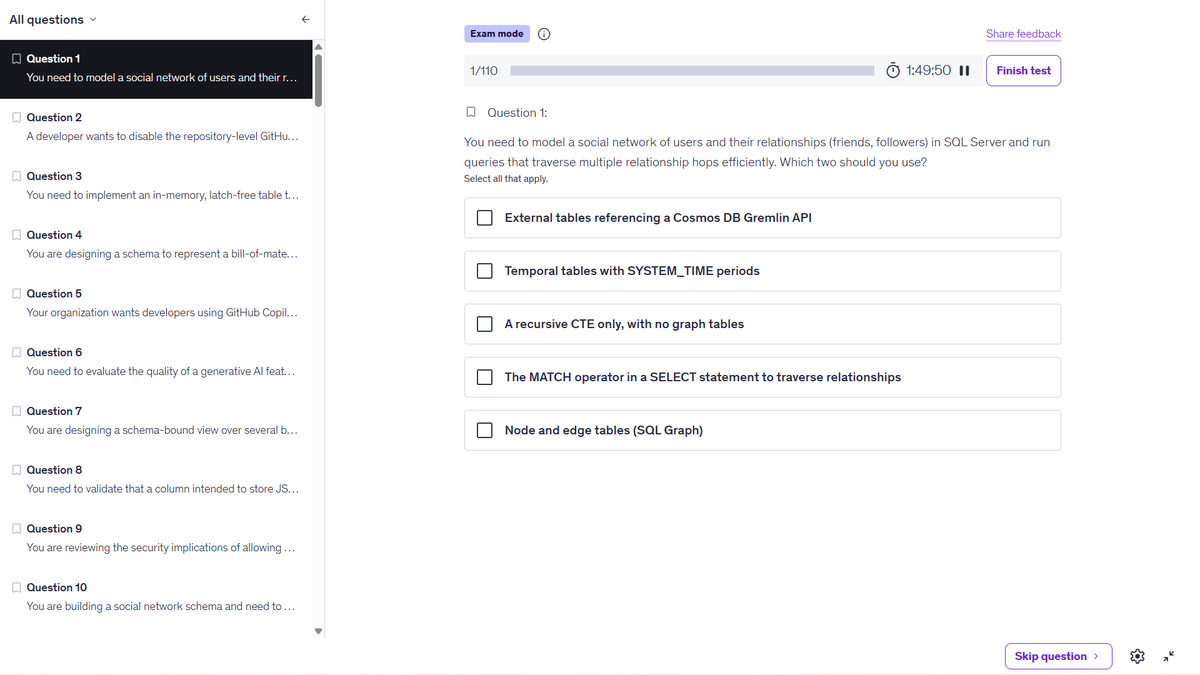Toggle the bookmark flag for Question 6

tap(16, 352)
